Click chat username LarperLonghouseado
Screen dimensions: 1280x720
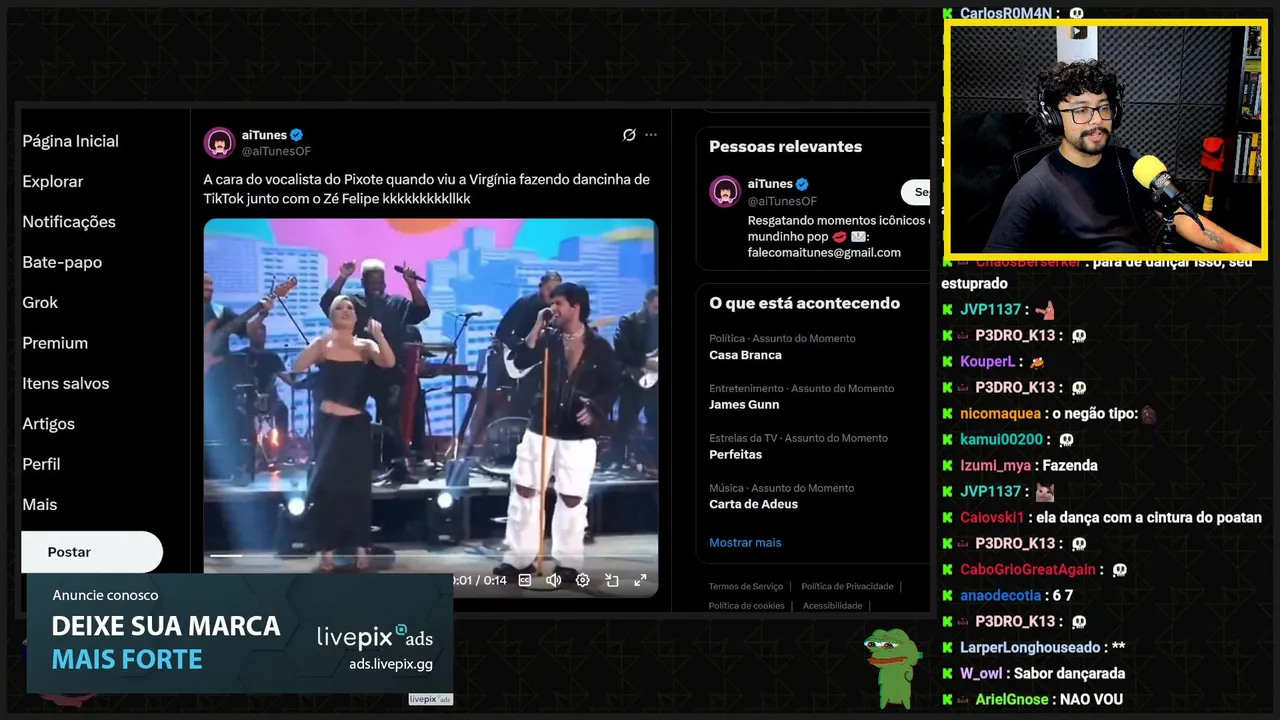(x=1030, y=647)
